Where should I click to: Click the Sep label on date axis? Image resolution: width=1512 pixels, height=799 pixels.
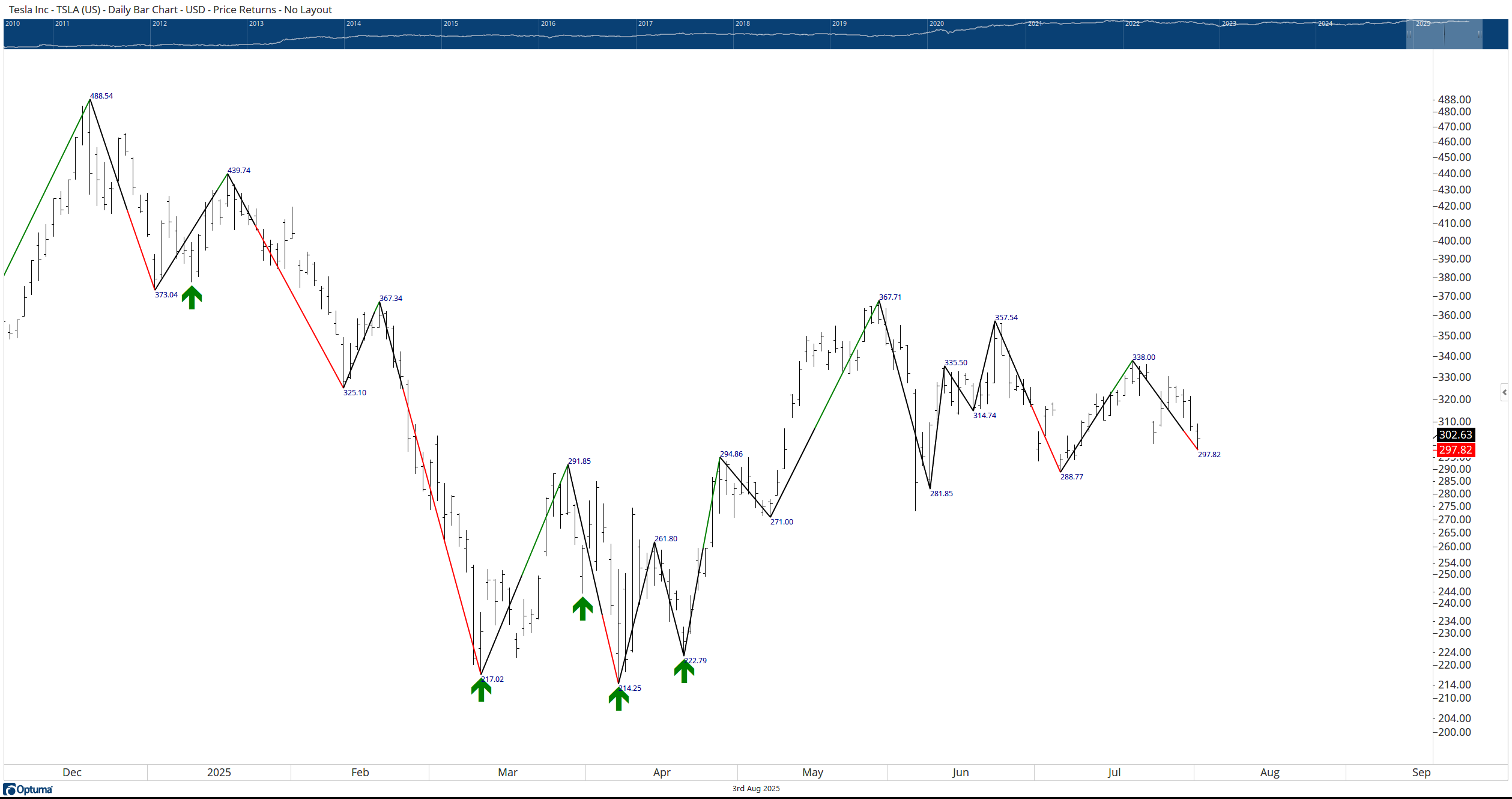(x=1421, y=772)
